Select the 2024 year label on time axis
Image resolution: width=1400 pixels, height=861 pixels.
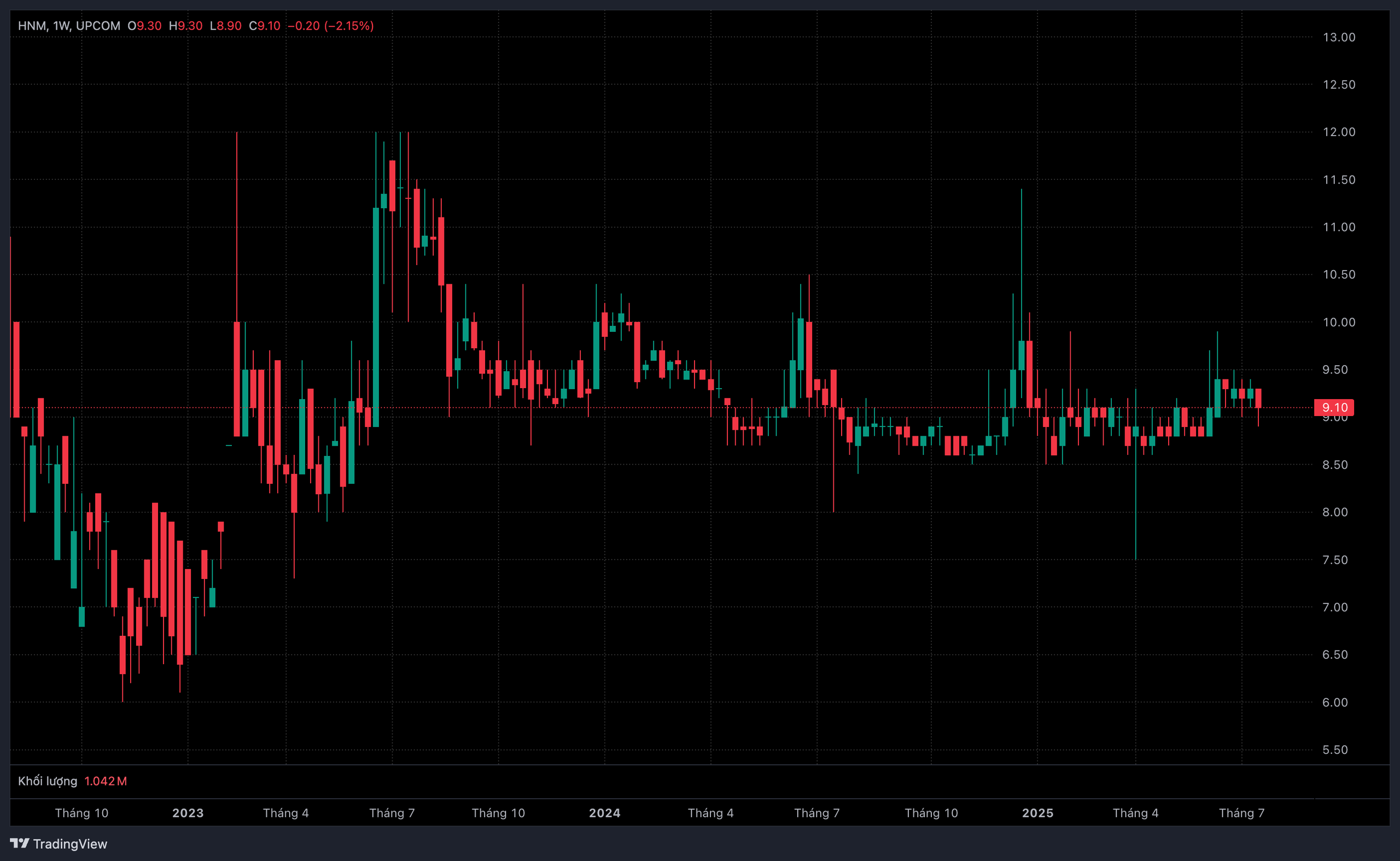604,812
